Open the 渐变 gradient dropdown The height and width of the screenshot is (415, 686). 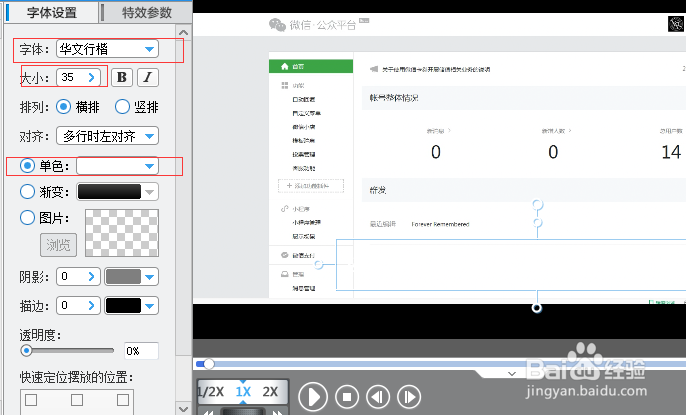(117, 192)
